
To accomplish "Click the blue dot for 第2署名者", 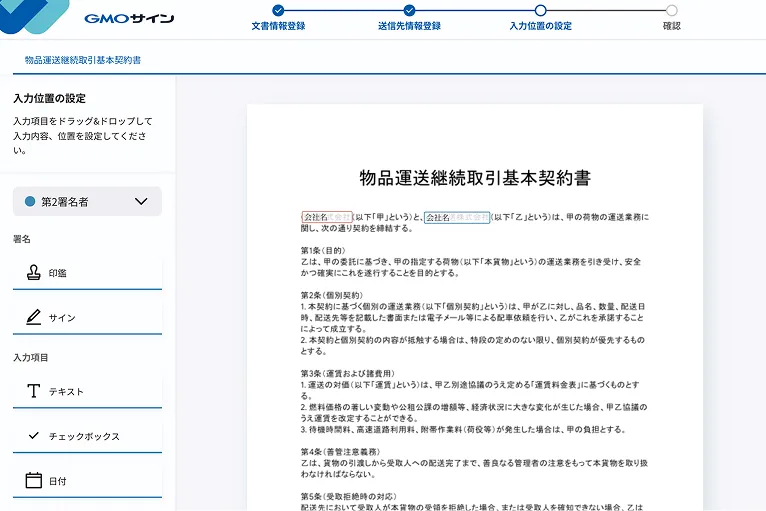I will pos(30,201).
